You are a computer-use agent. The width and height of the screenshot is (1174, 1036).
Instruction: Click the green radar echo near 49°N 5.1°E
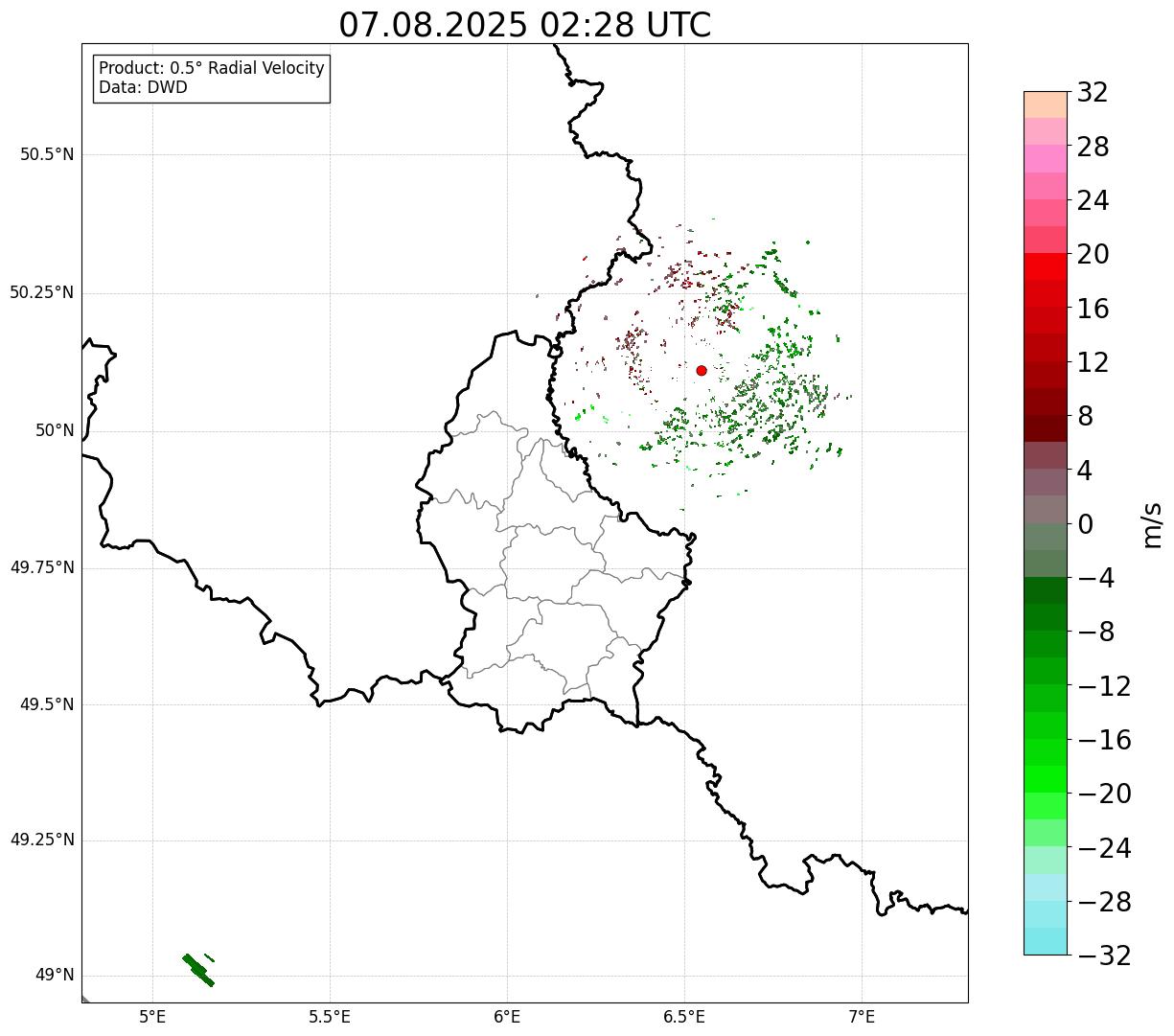(x=198, y=970)
